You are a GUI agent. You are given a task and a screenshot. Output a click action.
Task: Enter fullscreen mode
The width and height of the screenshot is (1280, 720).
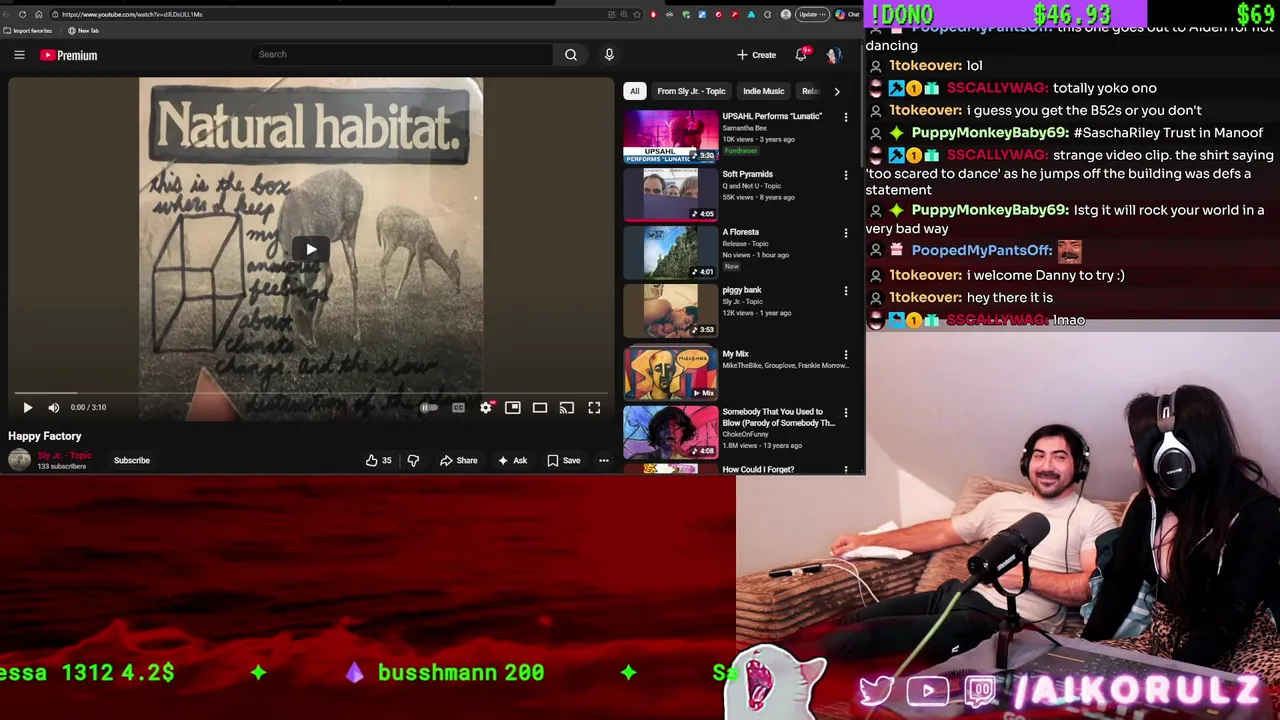coord(594,407)
